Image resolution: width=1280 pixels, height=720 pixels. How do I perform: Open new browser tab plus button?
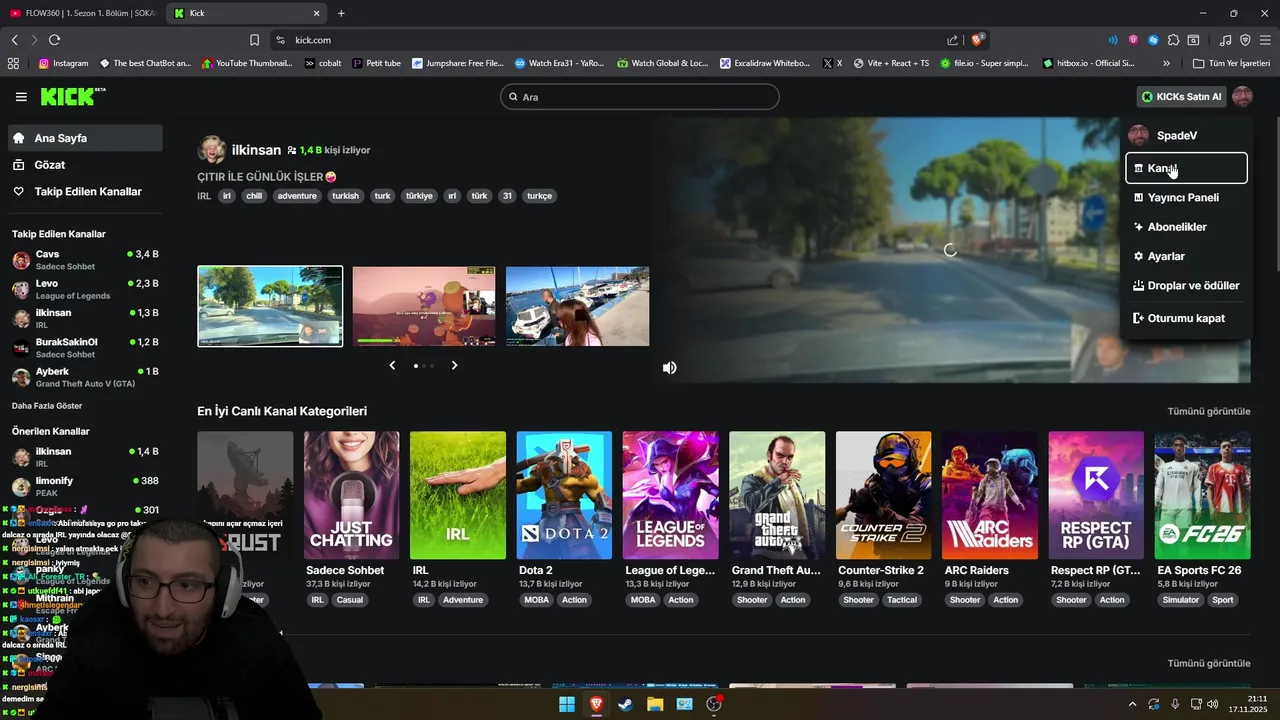point(341,13)
